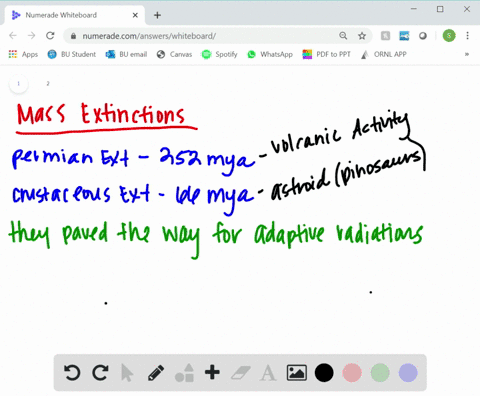Open the Canvas bookmark
The height and width of the screenshot is (396, 480).
coord(174,54)
